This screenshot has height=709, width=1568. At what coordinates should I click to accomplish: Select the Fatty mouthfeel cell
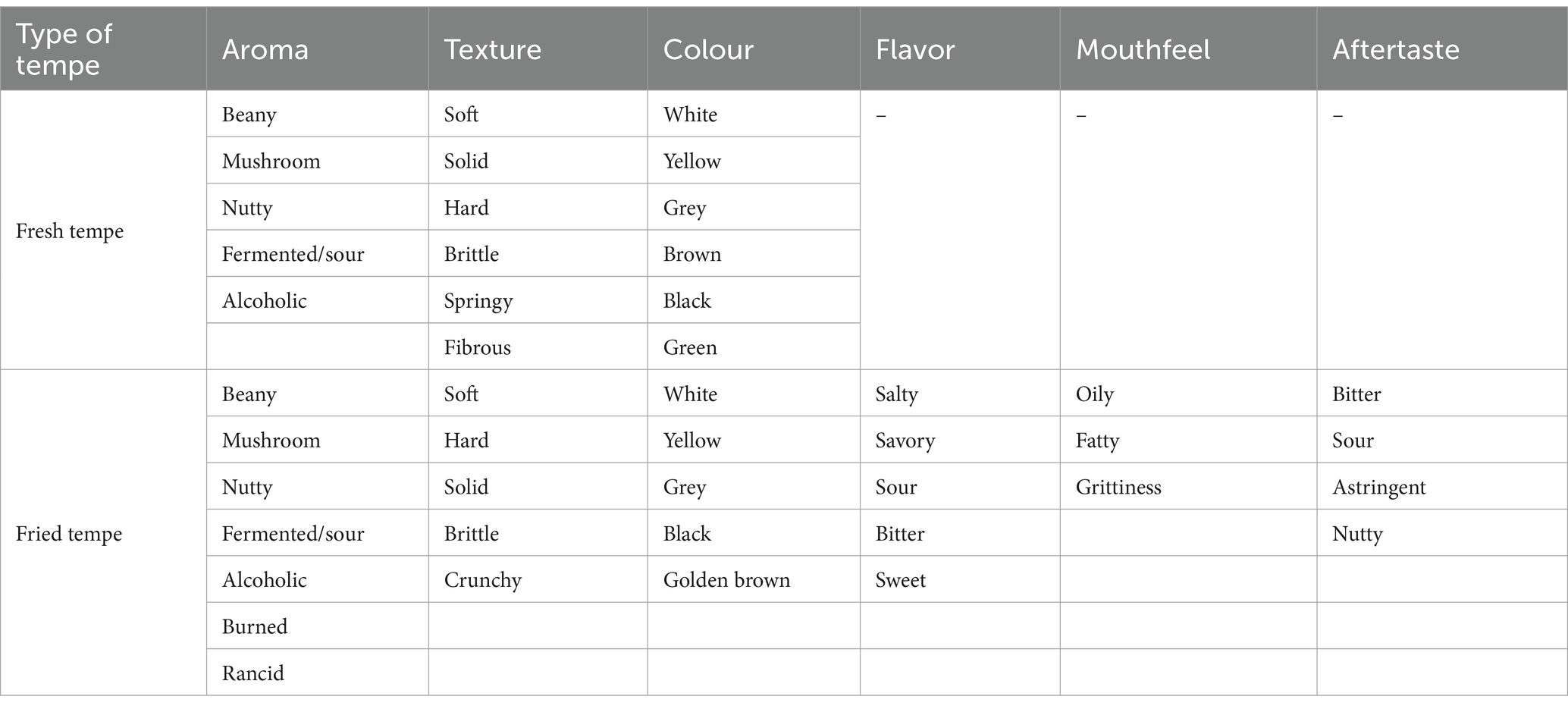click(x=1188, y=440)
